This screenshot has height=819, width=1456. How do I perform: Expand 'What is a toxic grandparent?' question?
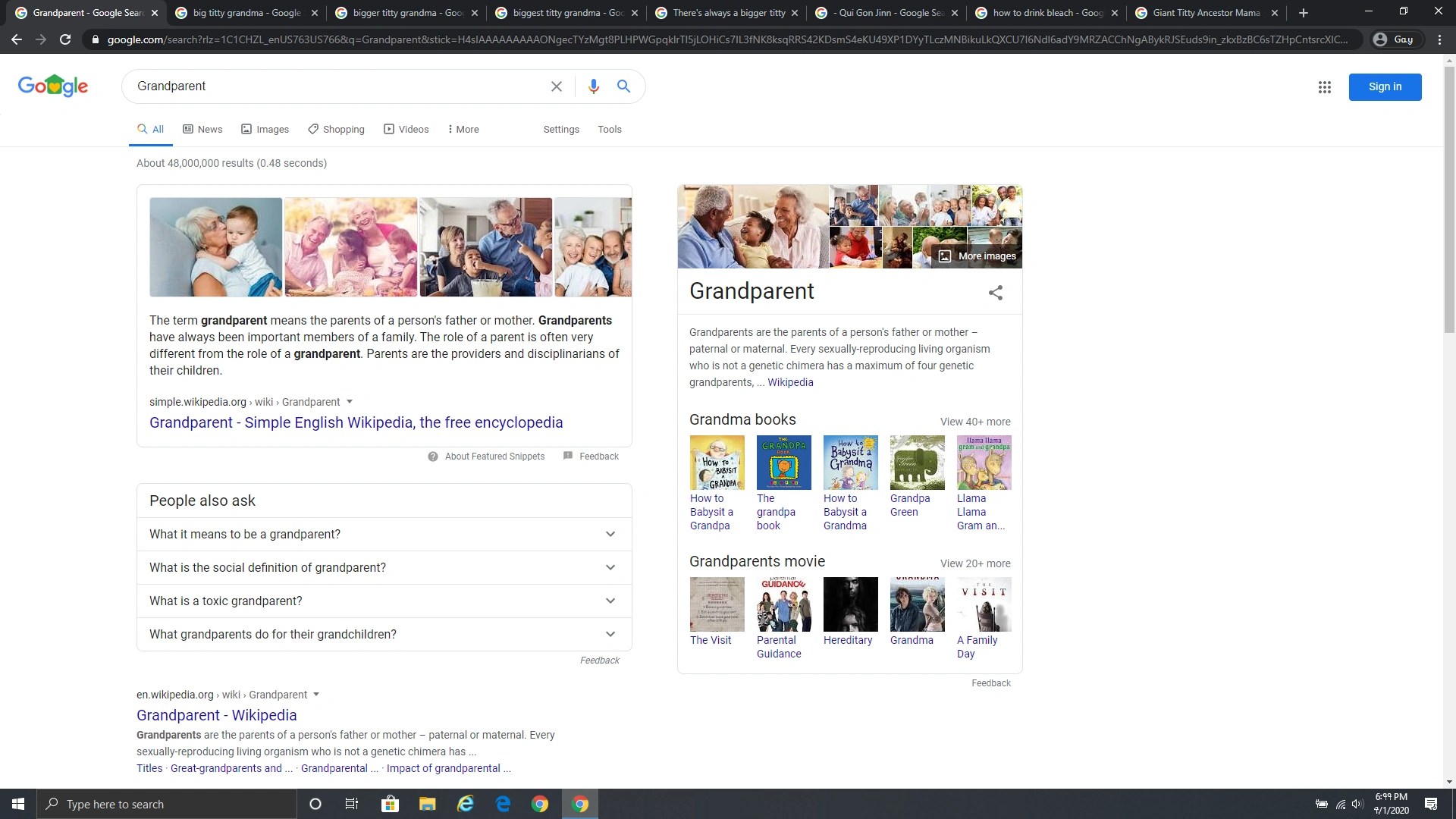point(610,601)
